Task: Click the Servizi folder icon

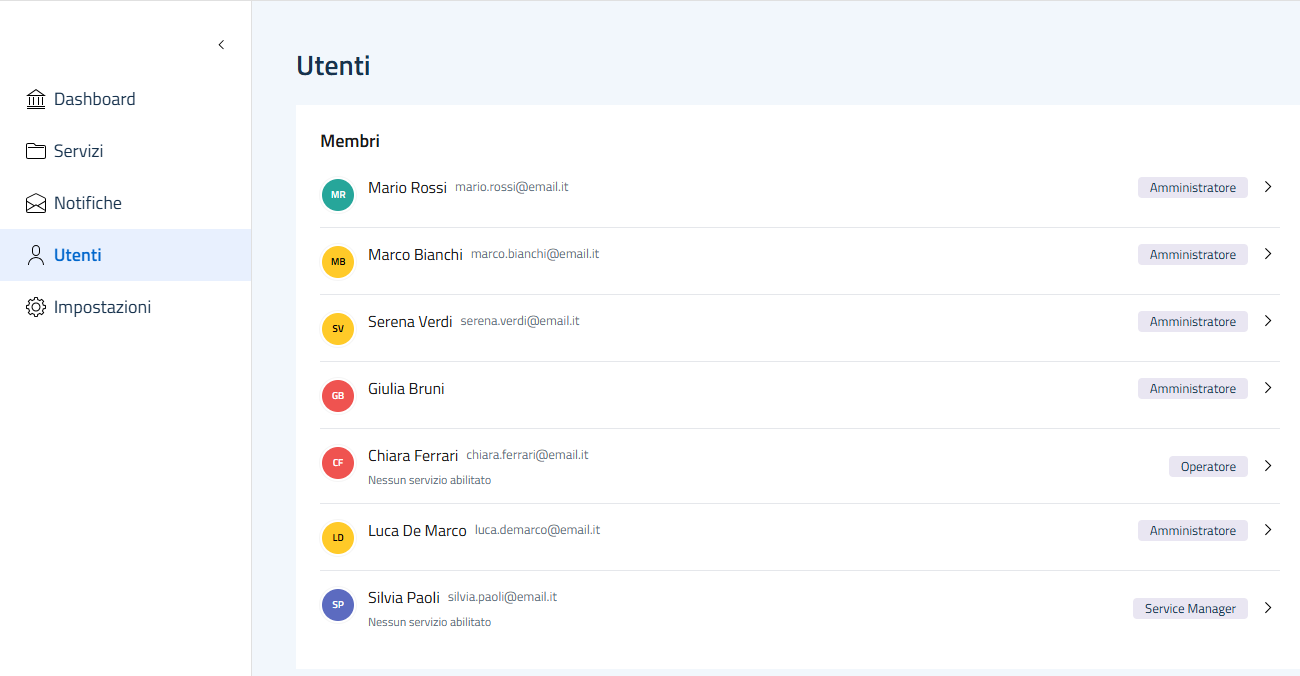Action: [36, 151]
